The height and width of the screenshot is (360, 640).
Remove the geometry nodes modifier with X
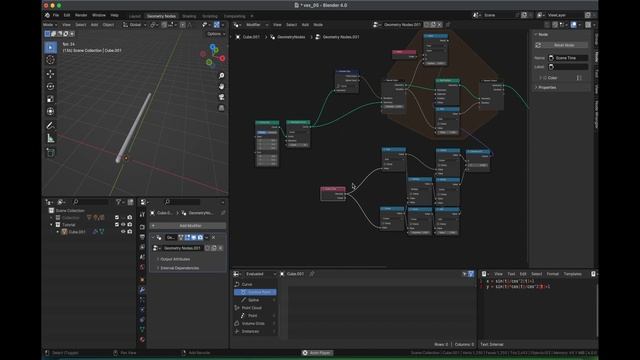(213, 238)
